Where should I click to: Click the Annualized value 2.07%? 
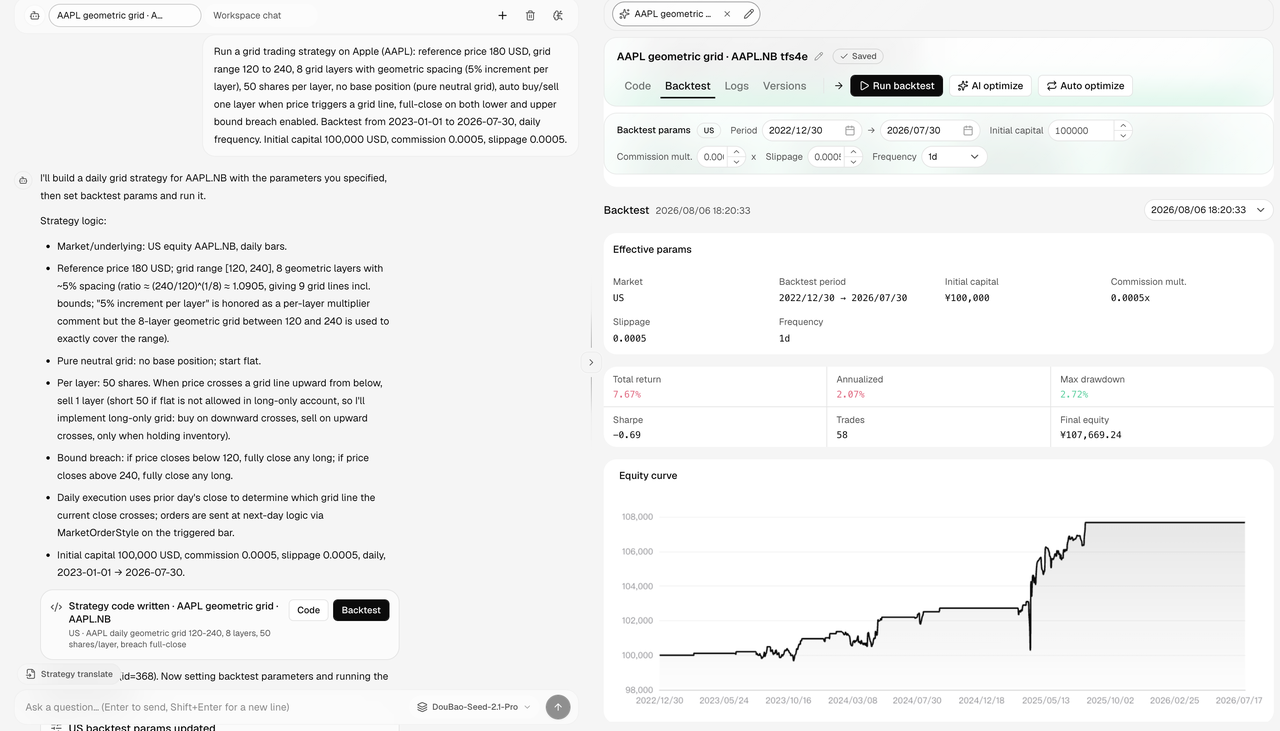[x=849, y=395]
